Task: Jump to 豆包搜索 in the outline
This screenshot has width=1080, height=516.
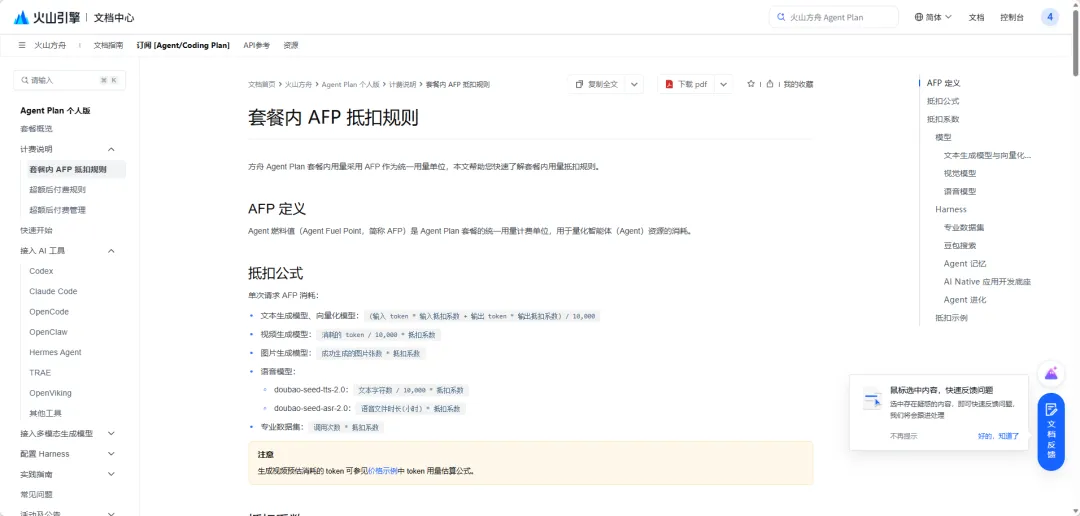Action: pyautogui.click(x=960, y=245)
